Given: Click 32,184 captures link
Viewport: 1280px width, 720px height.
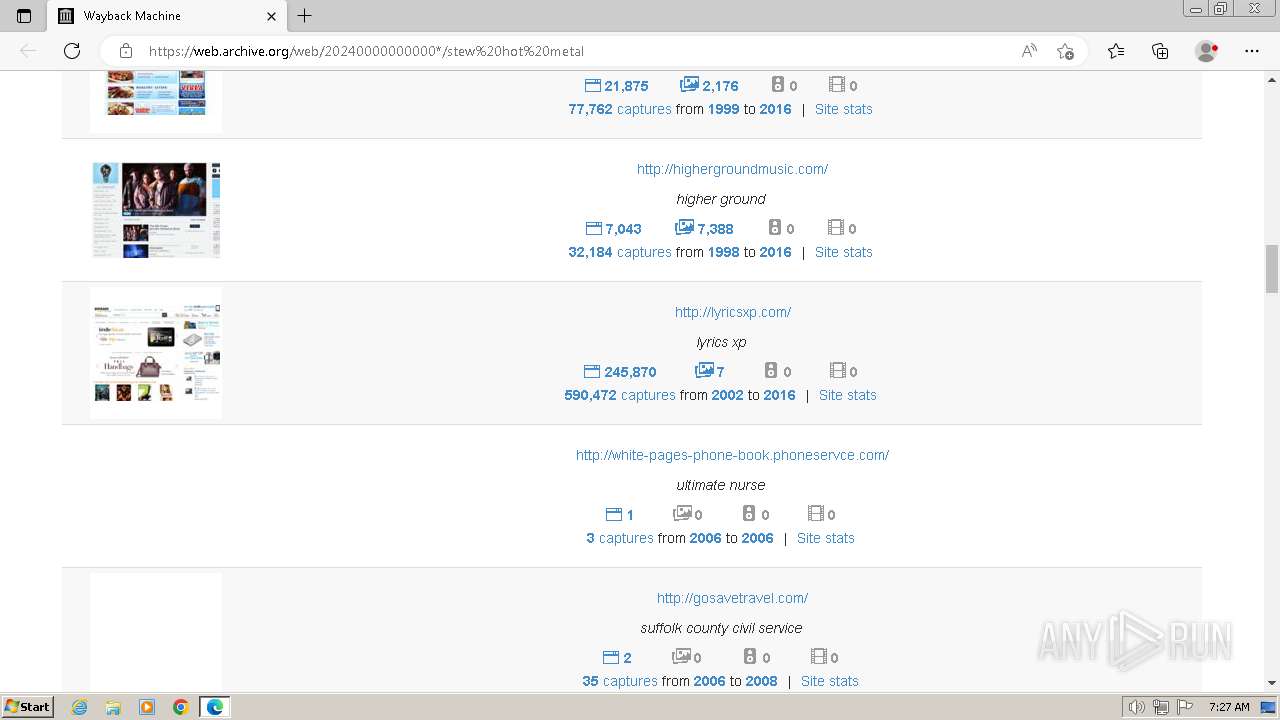Looking at the screenshot, I should point(620,252).
